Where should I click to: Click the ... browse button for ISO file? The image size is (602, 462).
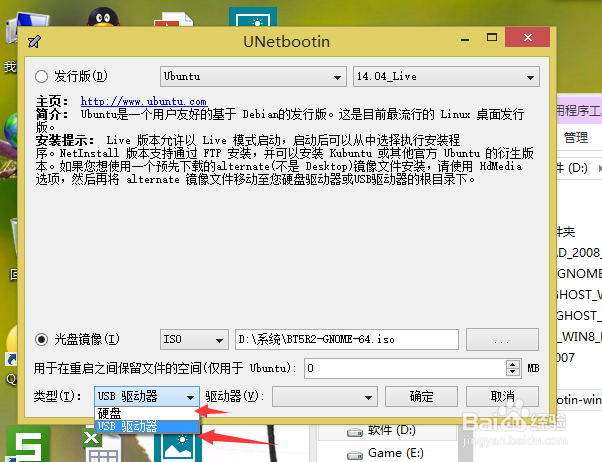pyautogui.click(x=502, y=339)
